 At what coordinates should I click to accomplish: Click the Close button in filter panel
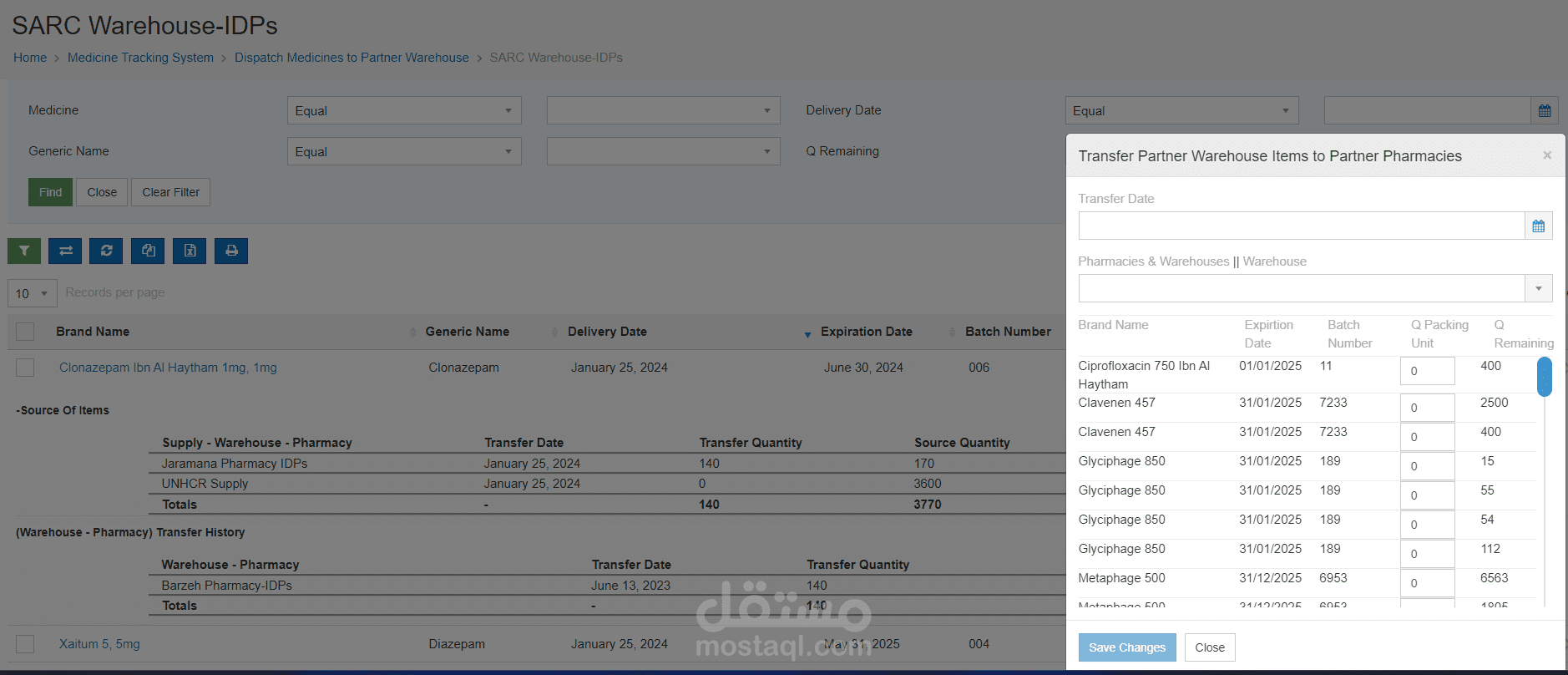point(102,192)
